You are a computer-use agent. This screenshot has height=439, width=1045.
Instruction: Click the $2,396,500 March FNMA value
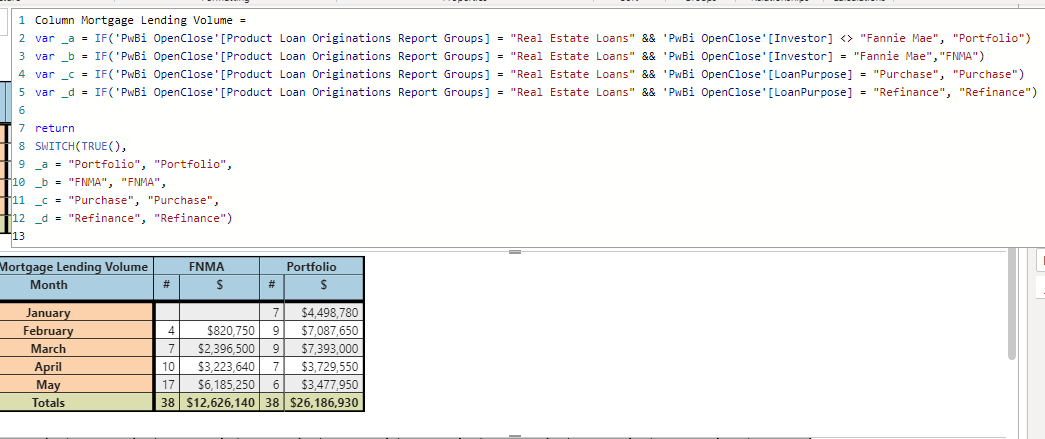(x=219, y=348)
